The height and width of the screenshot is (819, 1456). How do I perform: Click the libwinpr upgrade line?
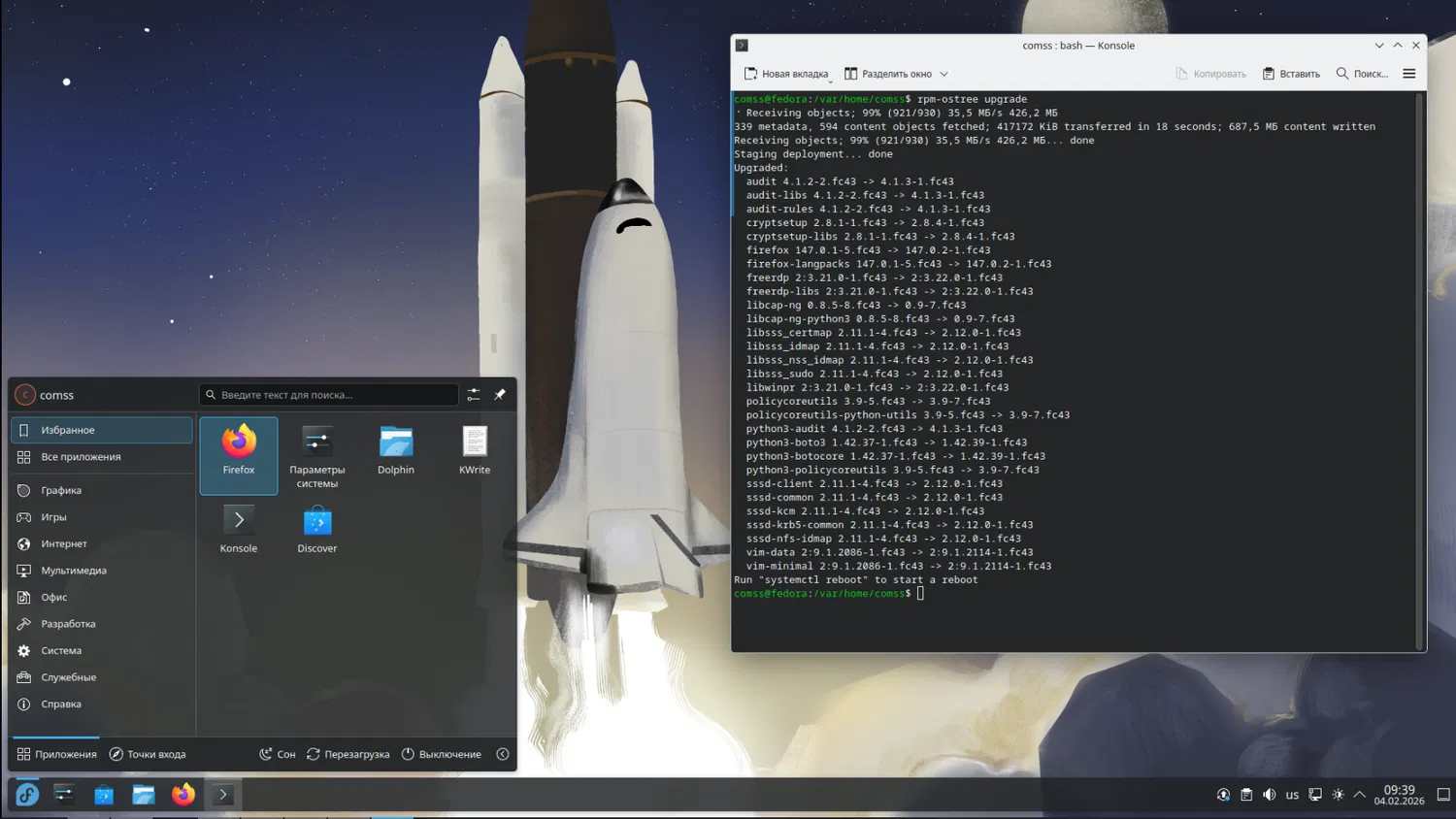pos(877,388)
